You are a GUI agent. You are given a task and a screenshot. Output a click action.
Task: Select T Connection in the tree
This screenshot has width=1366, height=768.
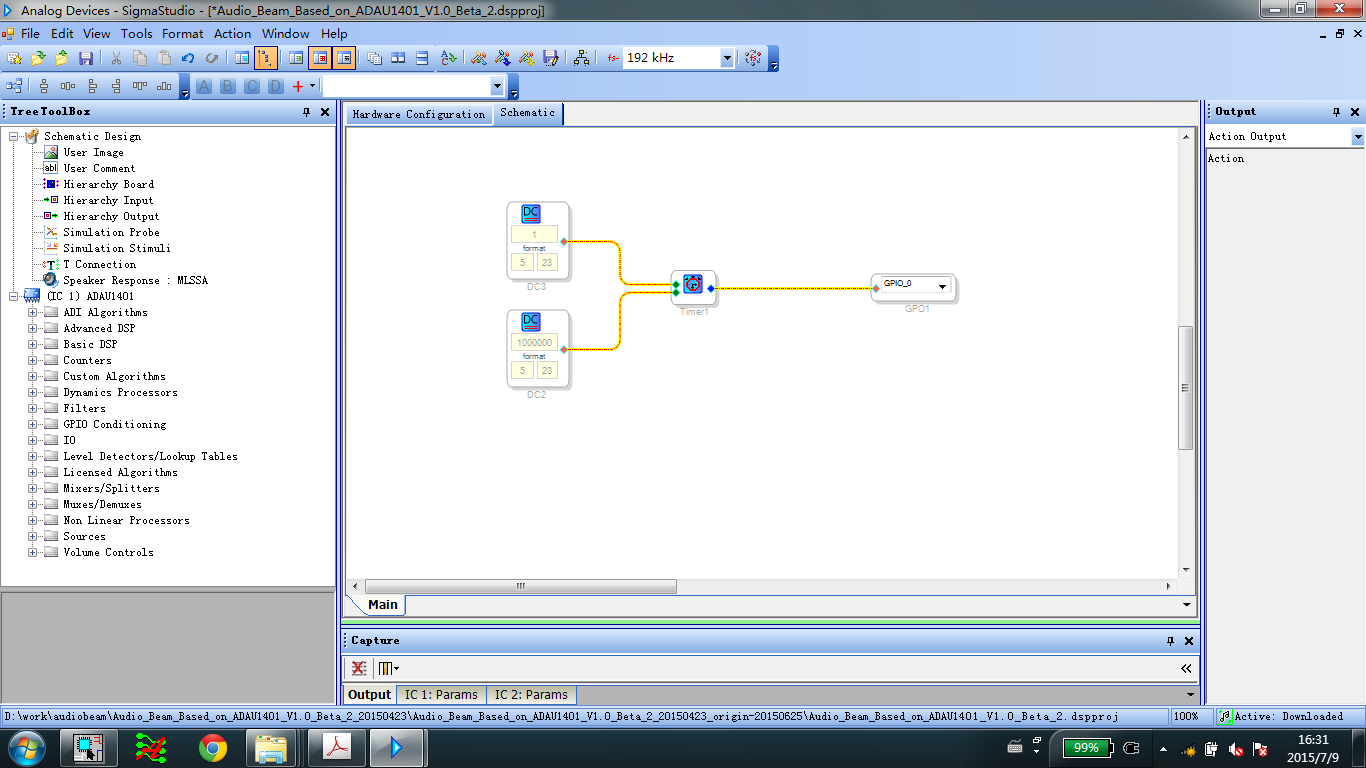[99, 264]
